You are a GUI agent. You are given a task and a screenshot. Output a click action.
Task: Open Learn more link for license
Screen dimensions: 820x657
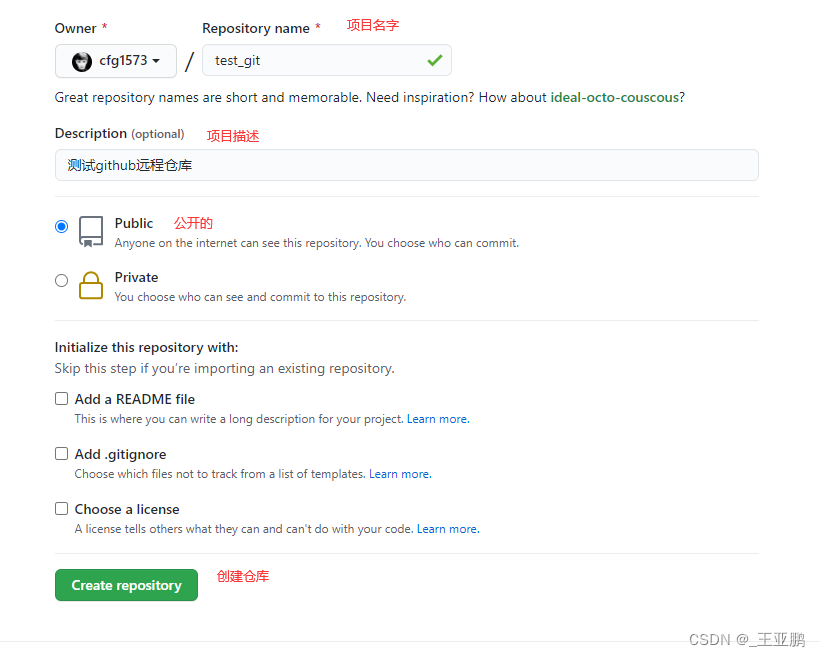pos(448,529)
